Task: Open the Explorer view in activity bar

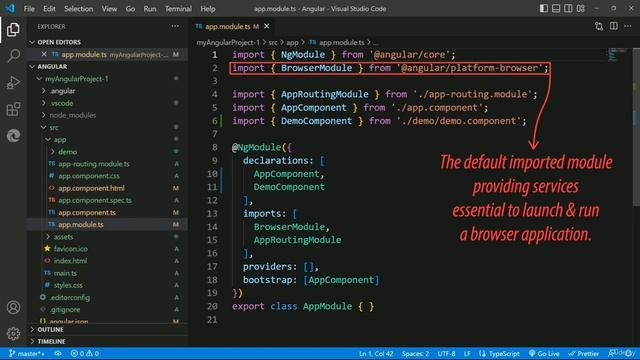Action: click(13, 30)
